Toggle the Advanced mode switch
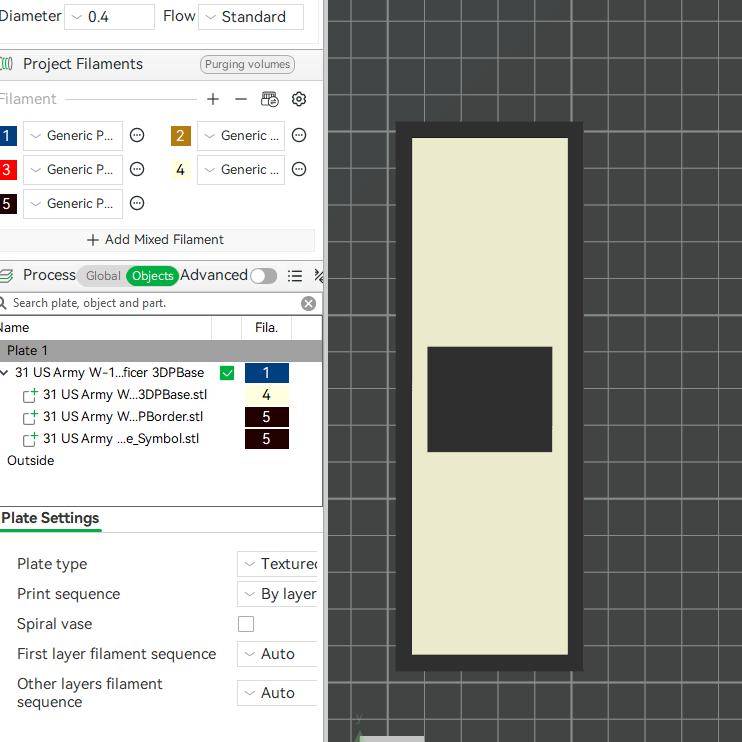 (x=264, y=275)
